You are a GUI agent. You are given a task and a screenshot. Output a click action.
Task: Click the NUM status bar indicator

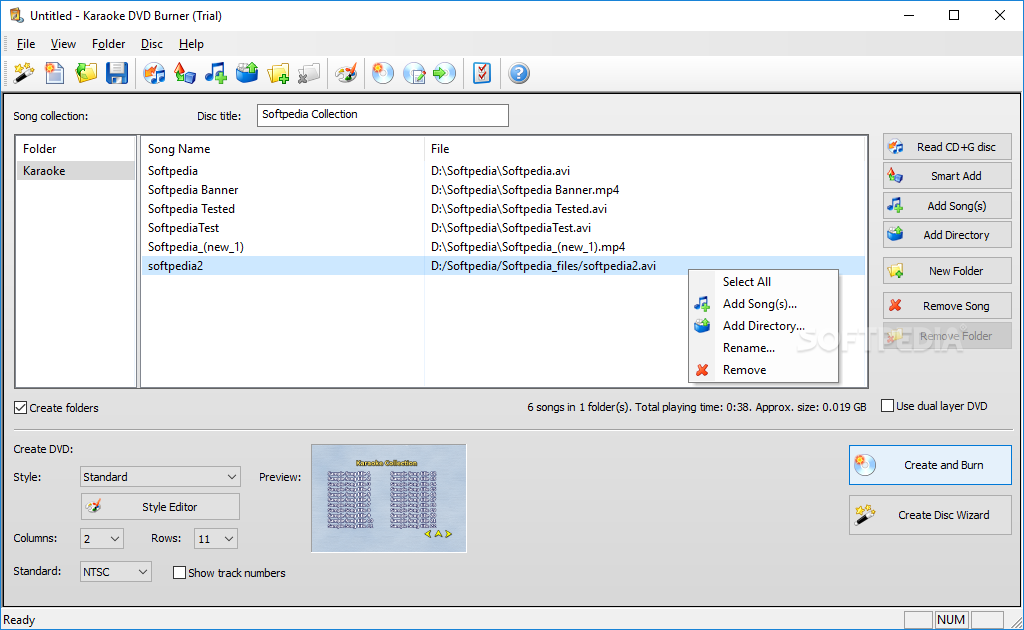pos(951,620)
